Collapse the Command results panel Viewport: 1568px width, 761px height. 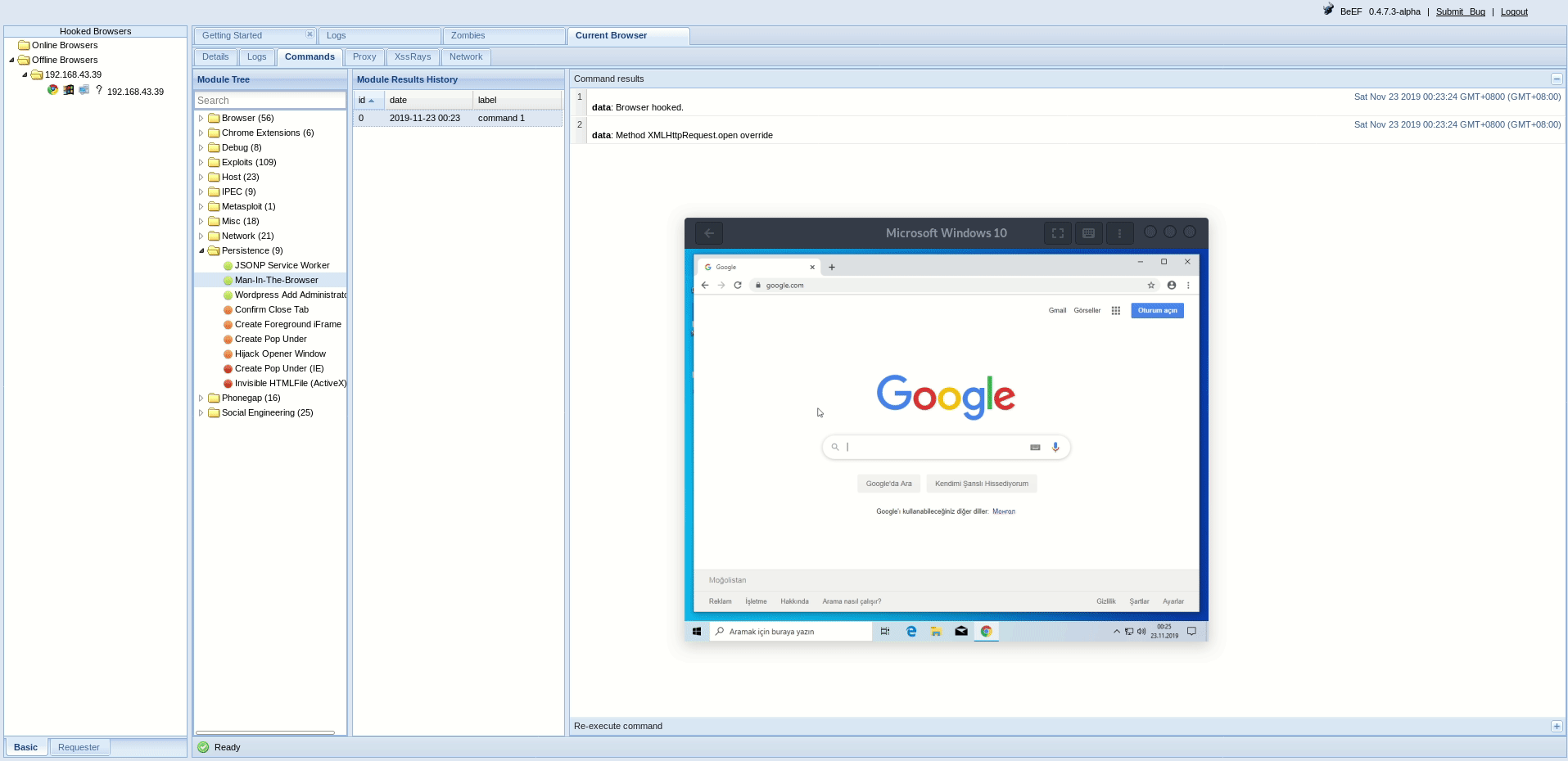pos(1557,79)
